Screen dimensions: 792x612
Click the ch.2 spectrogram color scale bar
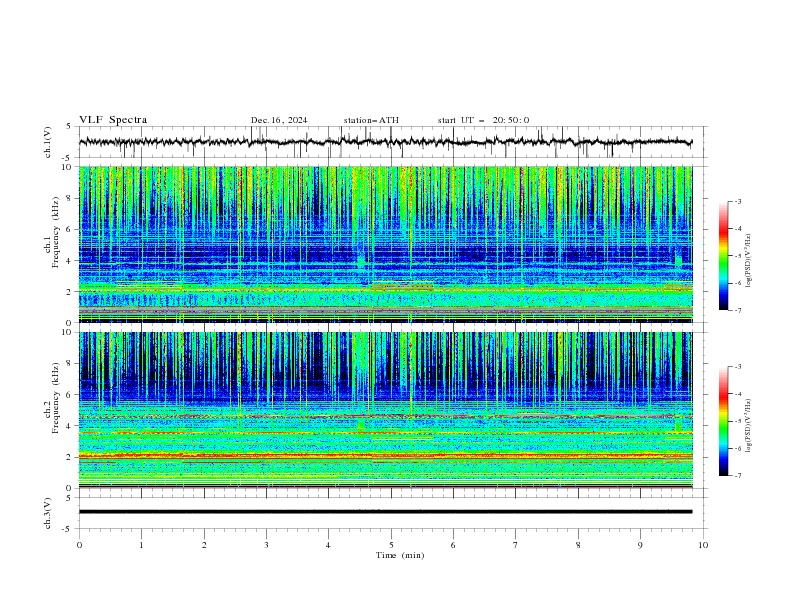(x=723, y=421)
